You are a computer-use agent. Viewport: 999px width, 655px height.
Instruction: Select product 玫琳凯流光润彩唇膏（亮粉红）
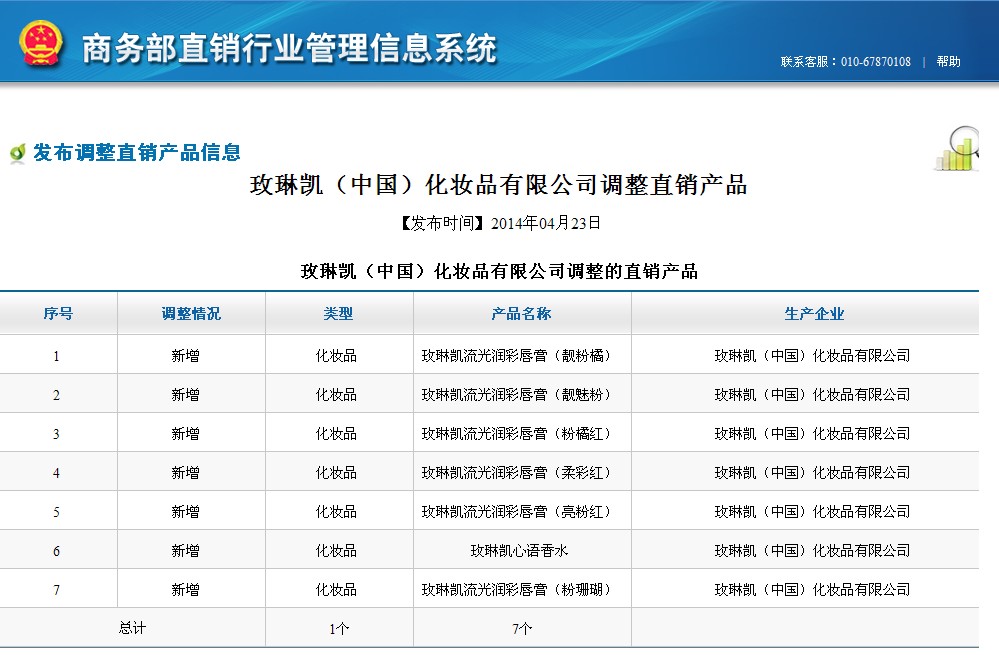(516, 512)
